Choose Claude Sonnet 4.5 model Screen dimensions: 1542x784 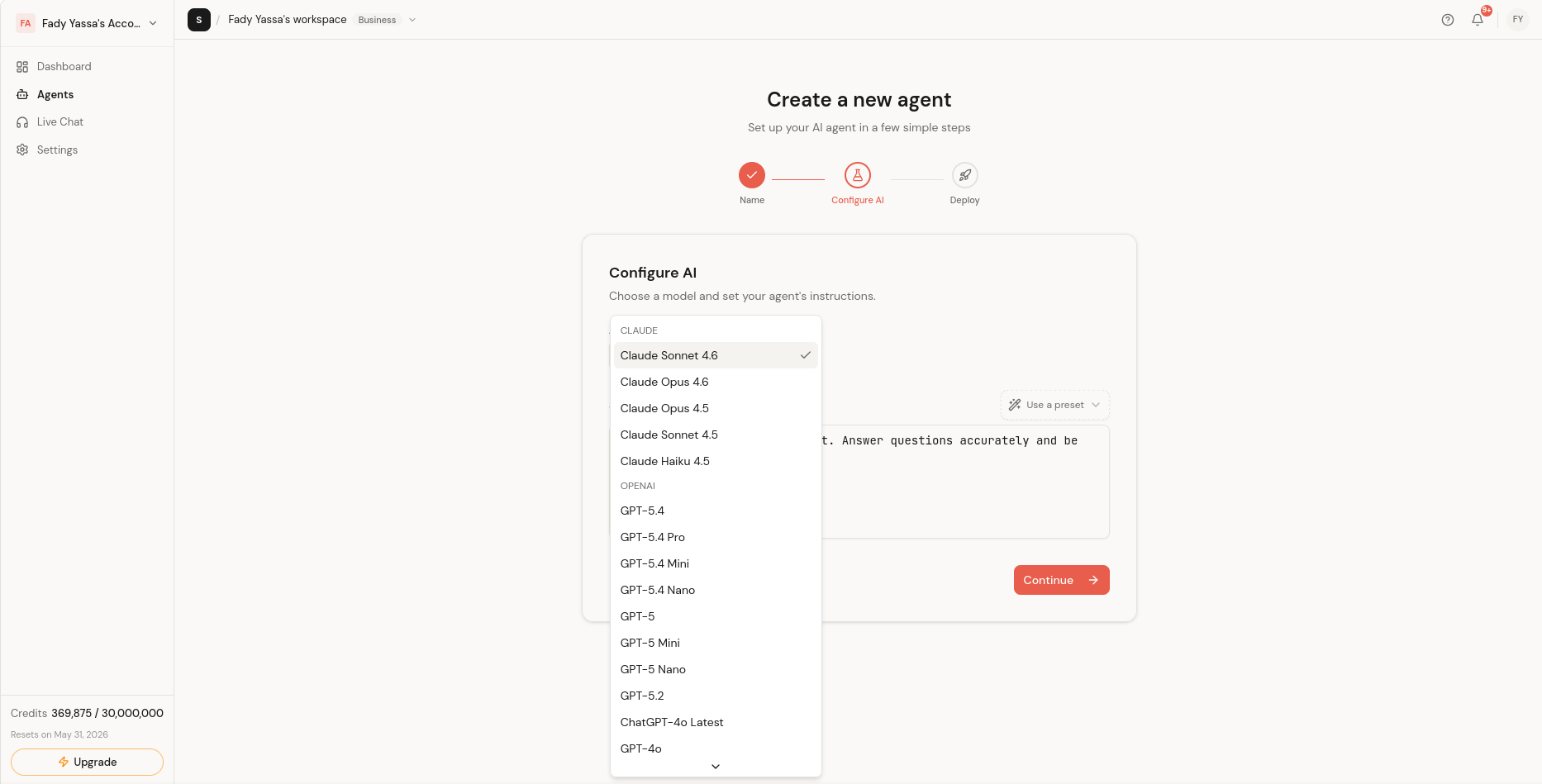(x=716, y=435)
